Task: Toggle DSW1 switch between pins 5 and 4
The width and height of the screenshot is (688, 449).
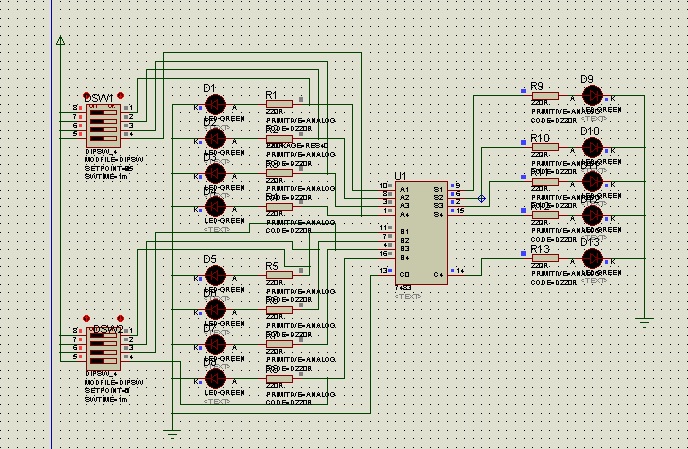Action: (x=103, y=138)
